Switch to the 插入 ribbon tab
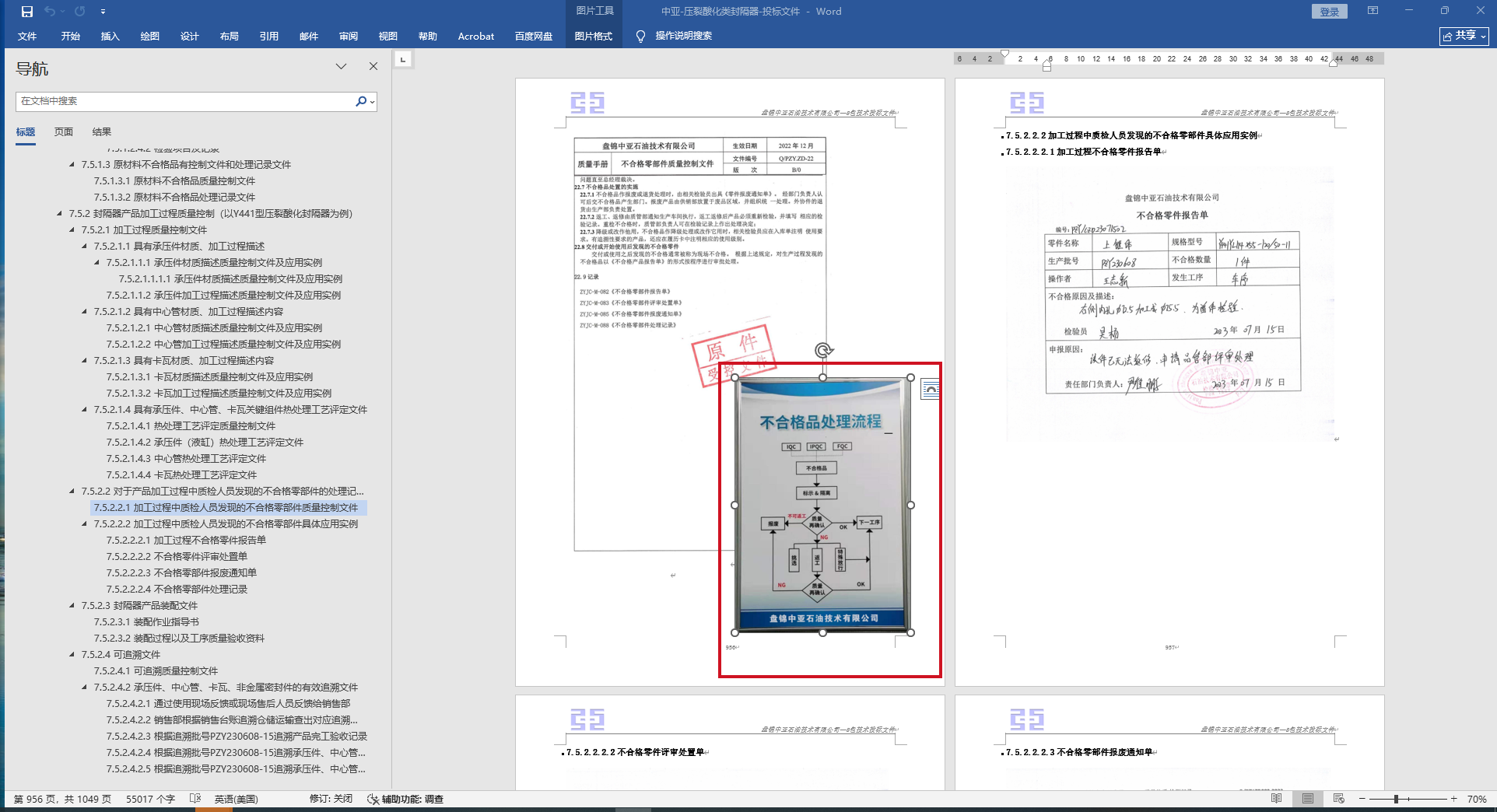 pyautogui.click(x=110, y=36)
